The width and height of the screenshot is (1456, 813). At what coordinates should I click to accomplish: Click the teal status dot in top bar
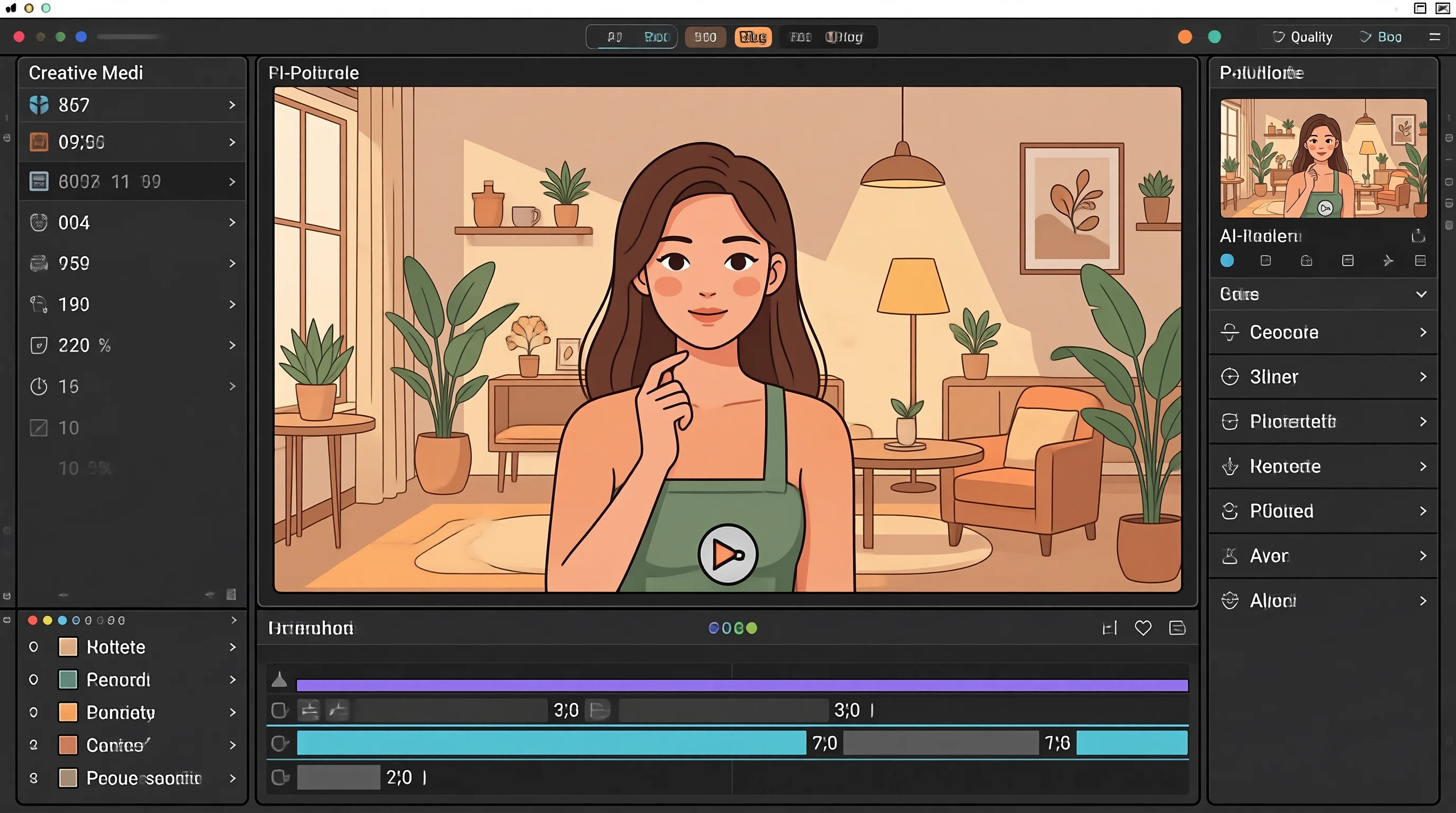pyautogui.click(x=1215, y=37)
